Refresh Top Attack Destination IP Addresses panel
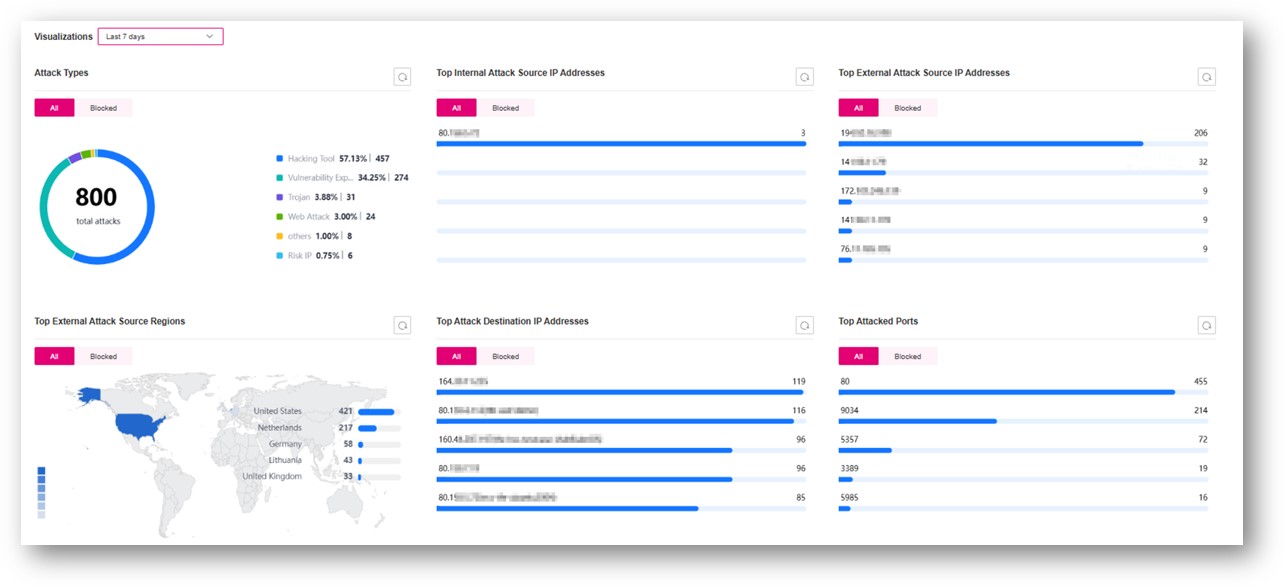This screenshot has height=587, width=1285. point(804,325)
